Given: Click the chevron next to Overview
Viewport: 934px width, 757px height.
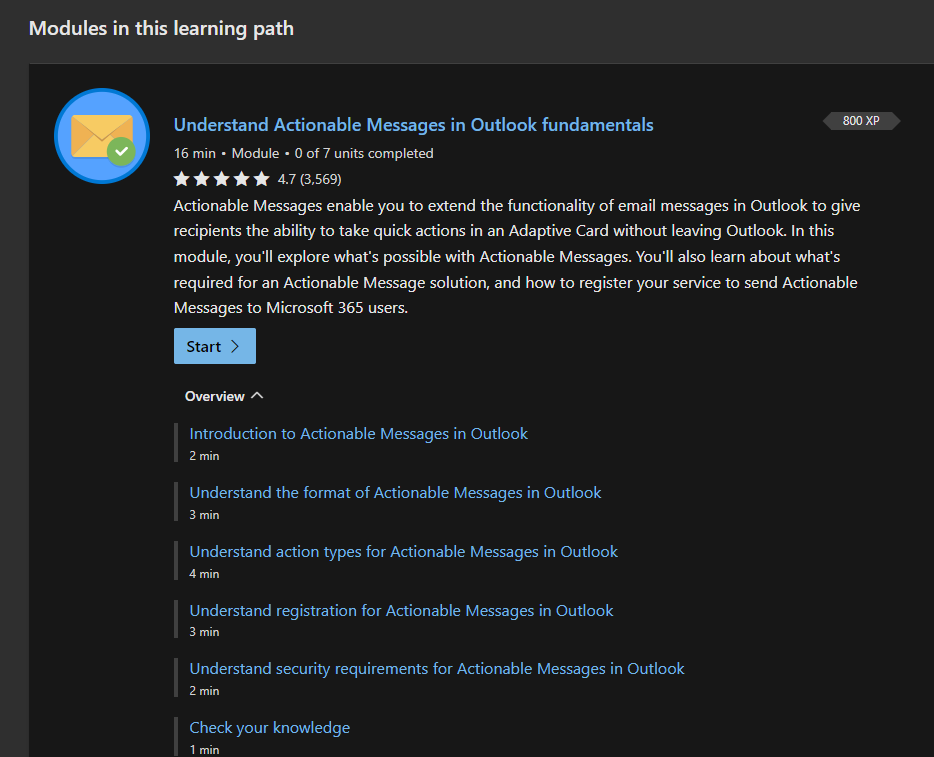Looking at the screenshot, I should (x=256, y=395).
